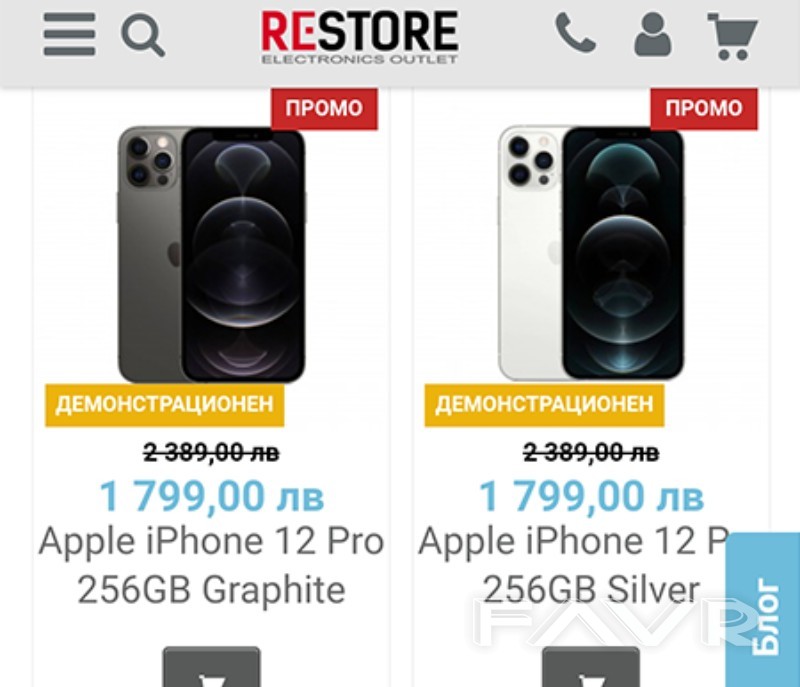Screen dimensions: 800x687
Task: Click the 1 799,00 лв Graphite price
Action: [211, 496]
